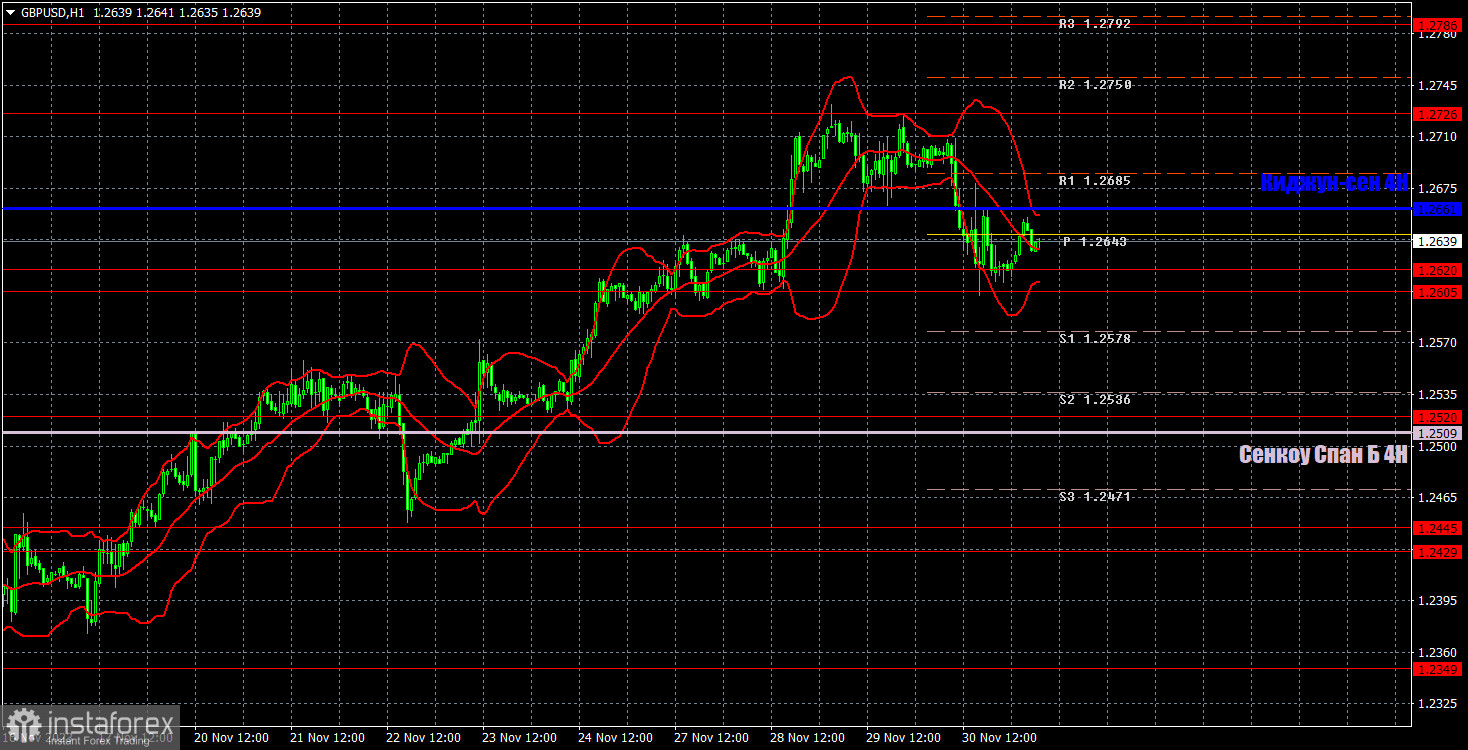This screenshot has height=750, width=1468.
Task: Click the 1.2395 price axis label
Action: 1438,601
